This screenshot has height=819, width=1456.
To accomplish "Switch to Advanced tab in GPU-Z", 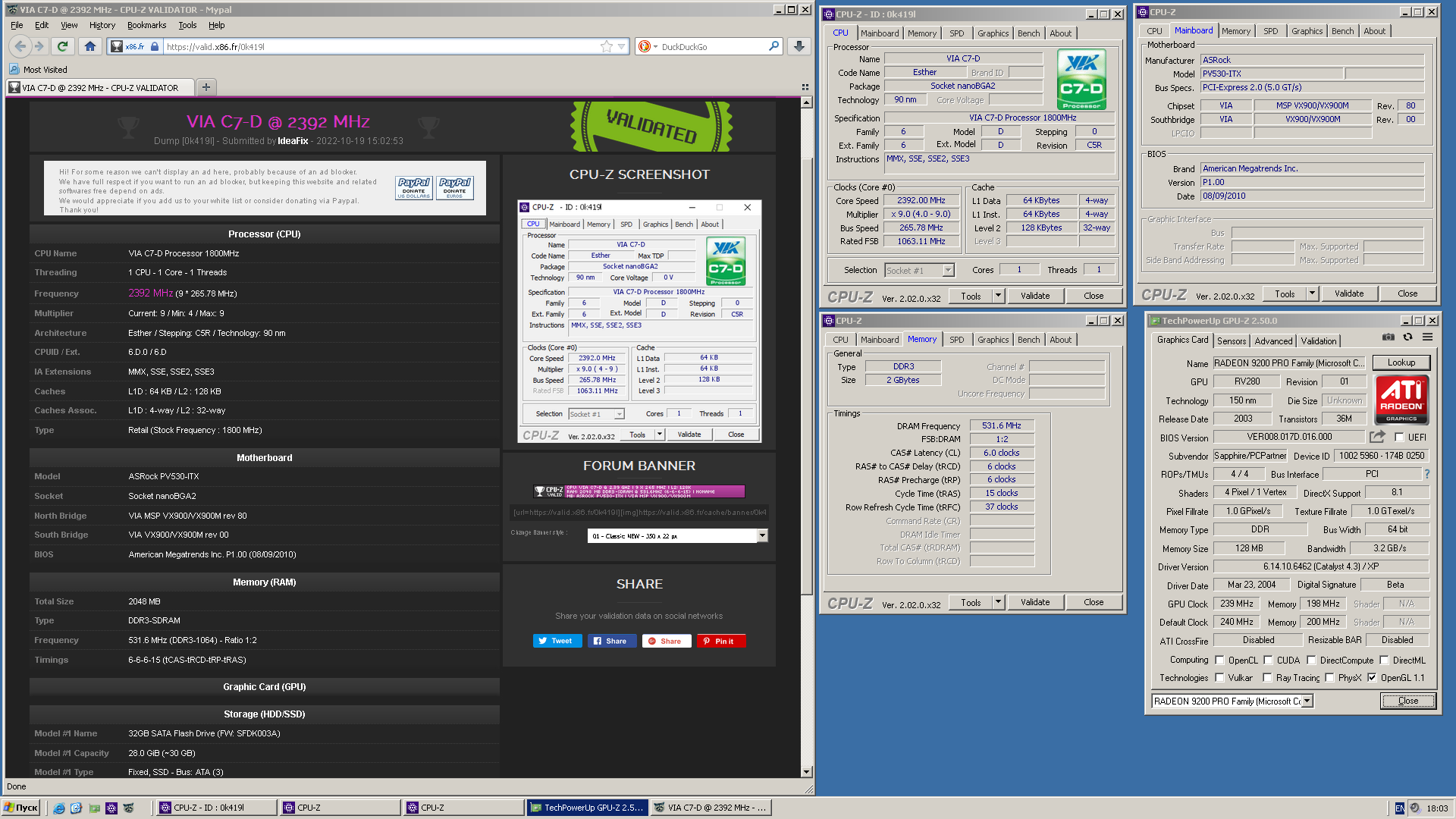I will 1273,341.
